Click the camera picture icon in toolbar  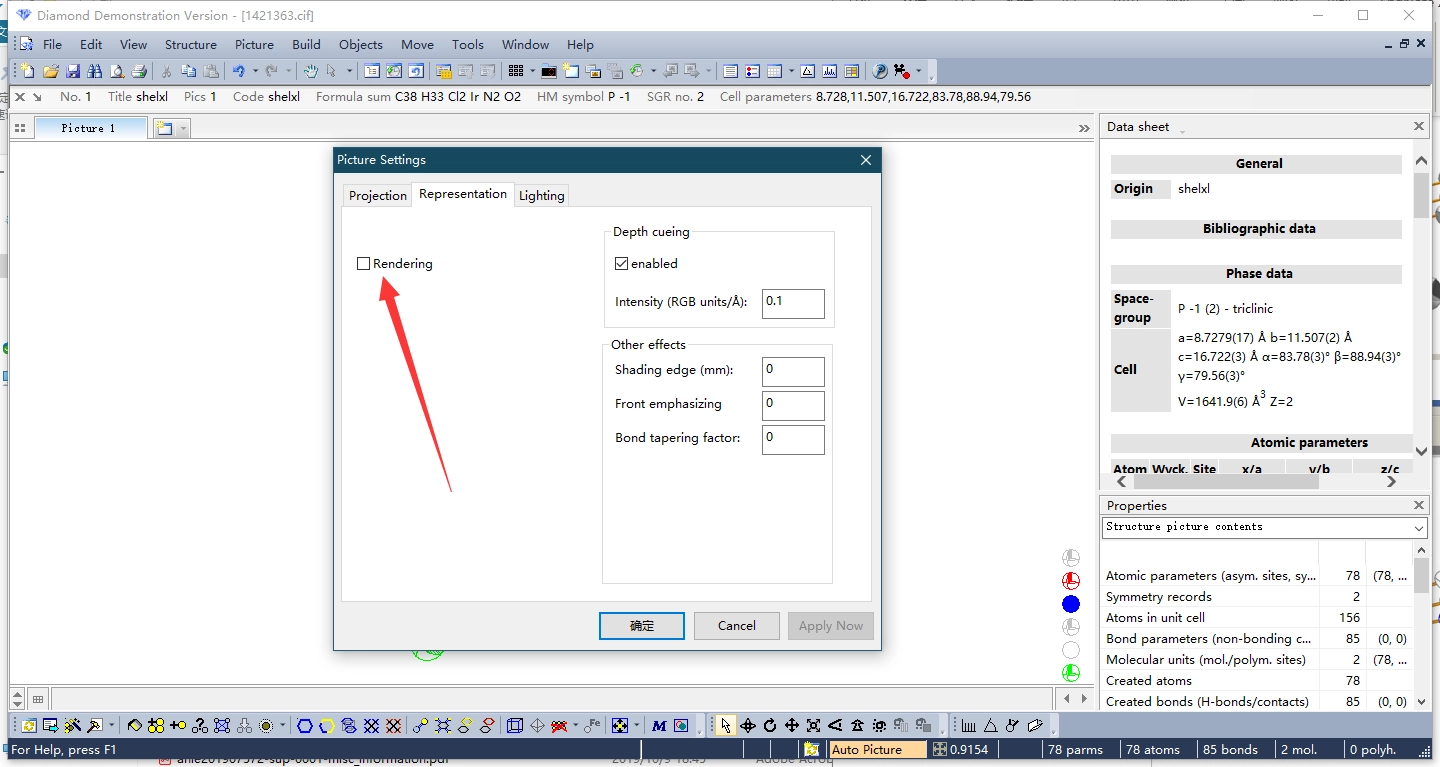click(x=549, y=71)
